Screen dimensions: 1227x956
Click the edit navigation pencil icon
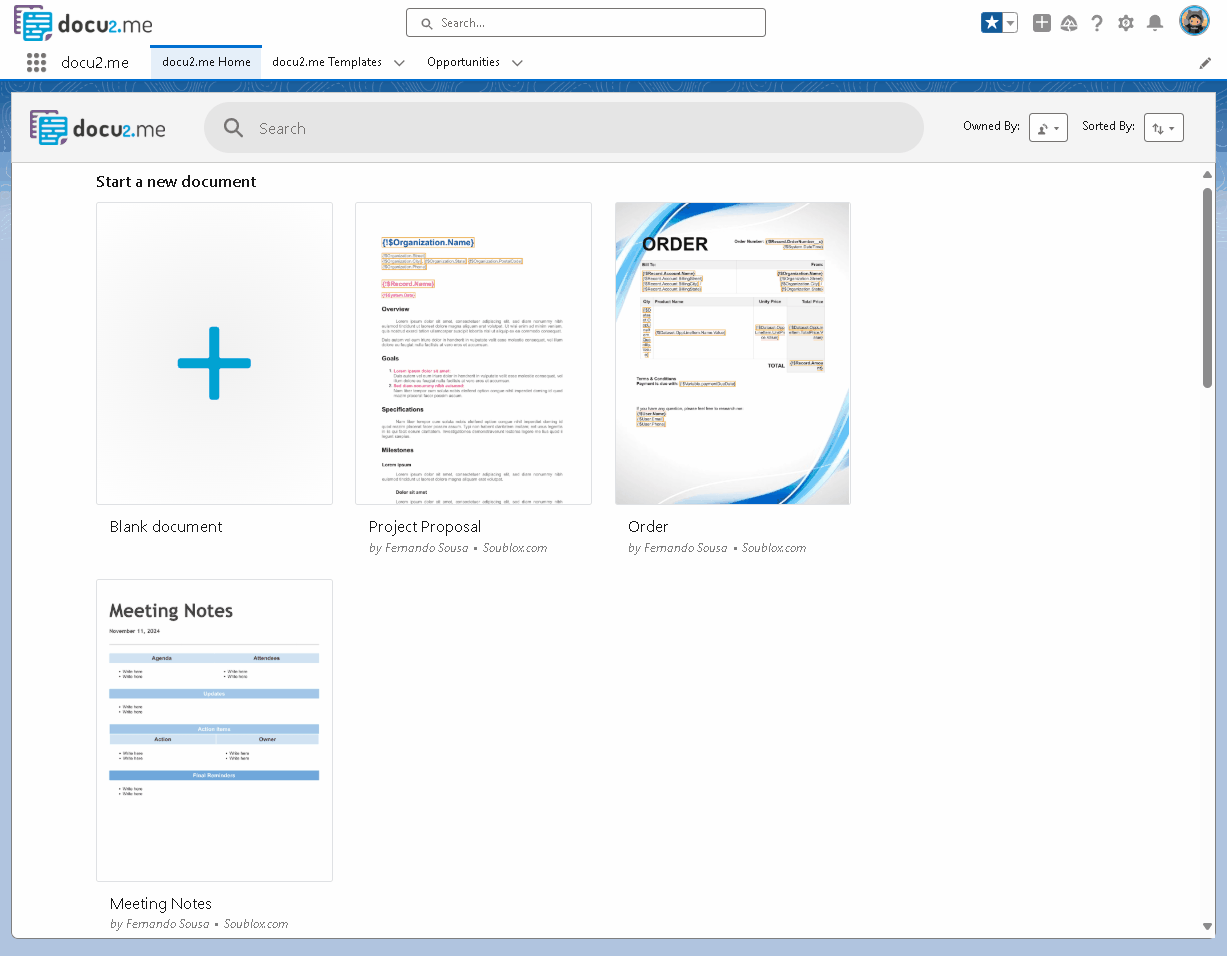click(x=1205, y=63)
